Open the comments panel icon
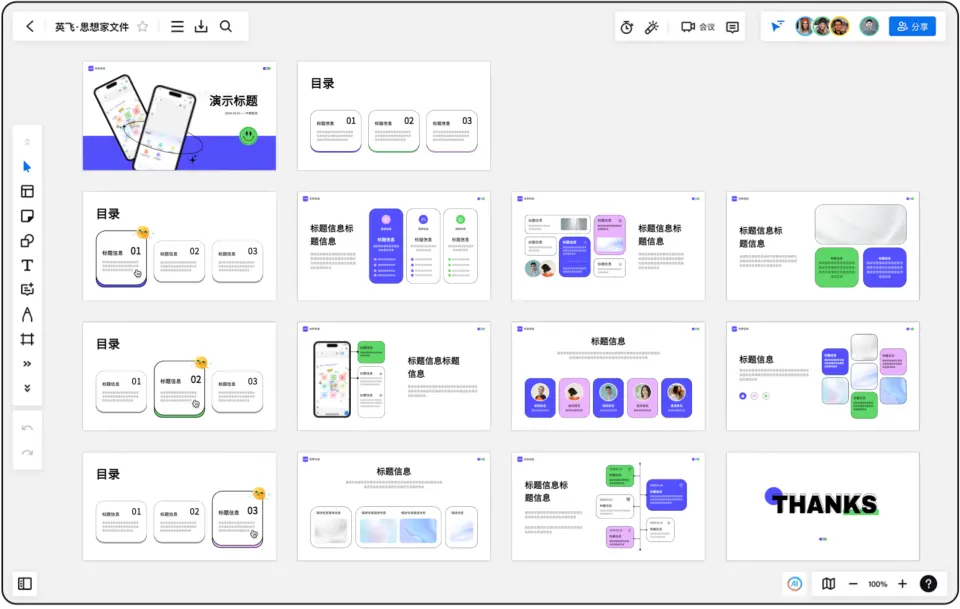Viewport: 960px width, 609px height. [x=732, y=27]
